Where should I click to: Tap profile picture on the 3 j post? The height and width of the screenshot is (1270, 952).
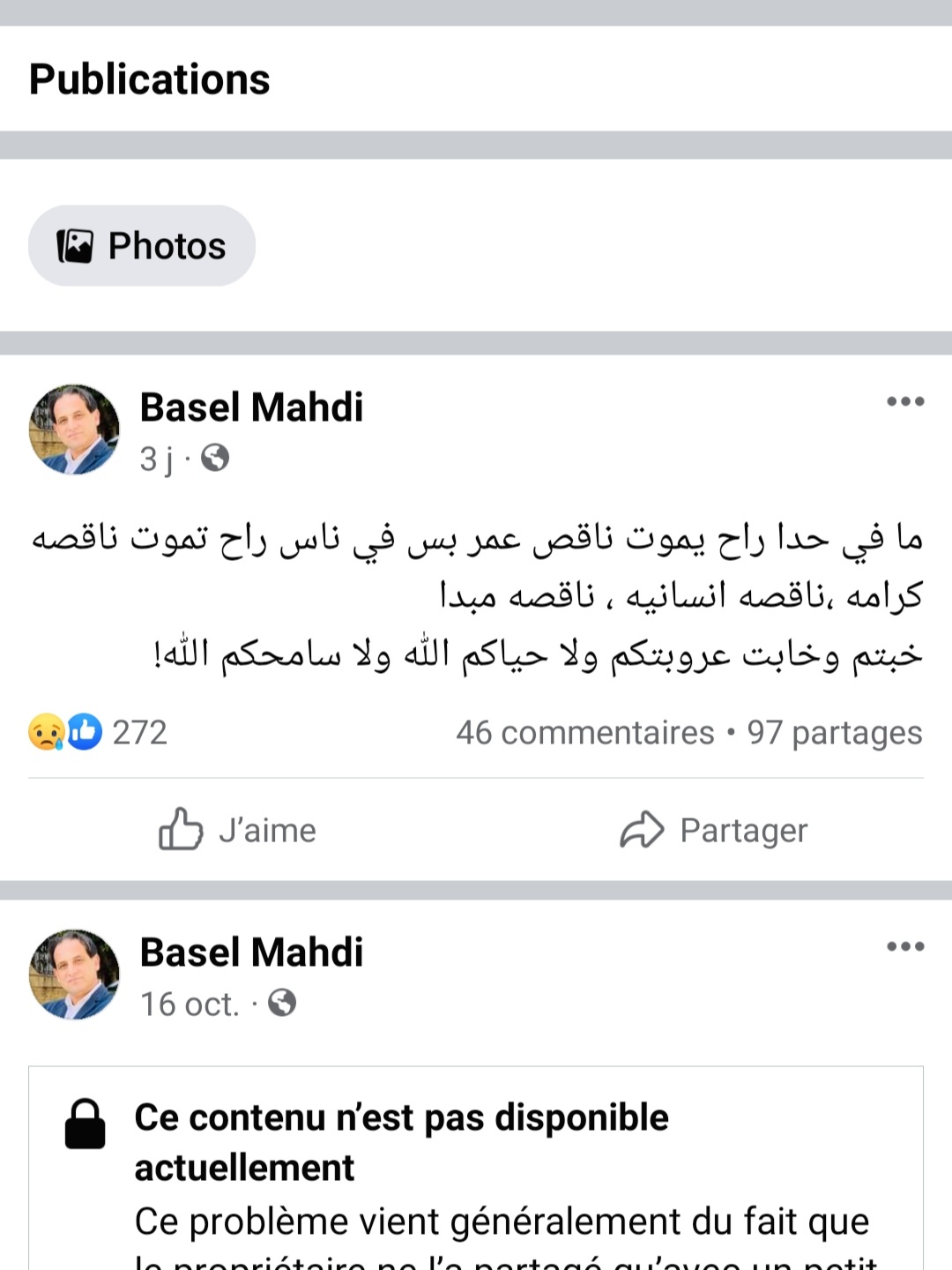click(74, 430)
